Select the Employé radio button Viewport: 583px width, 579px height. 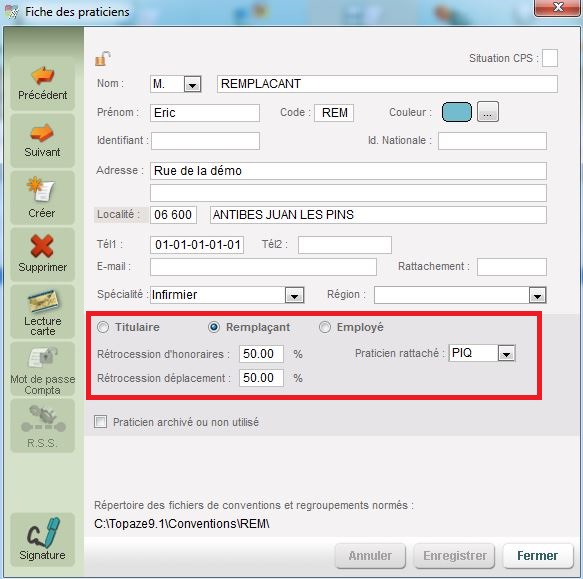coord(325,327)
